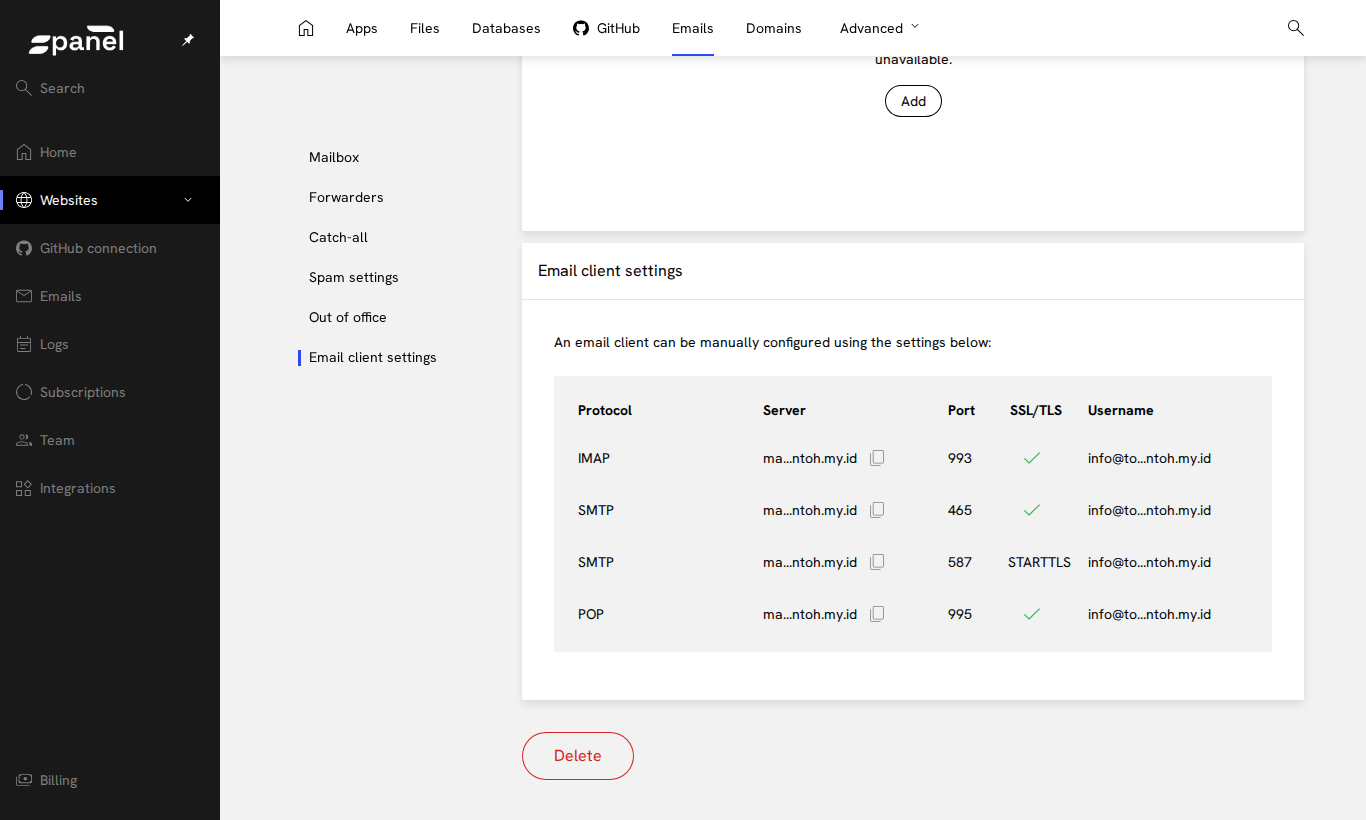Open Spam settings
This screenshot has width=1366, height=820.
(x=354, y=277)
